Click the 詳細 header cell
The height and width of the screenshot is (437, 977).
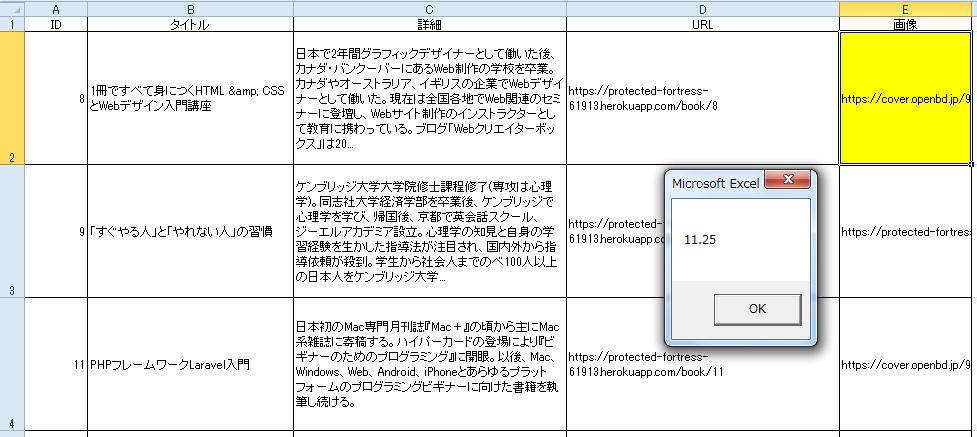(x=429, y=24)
